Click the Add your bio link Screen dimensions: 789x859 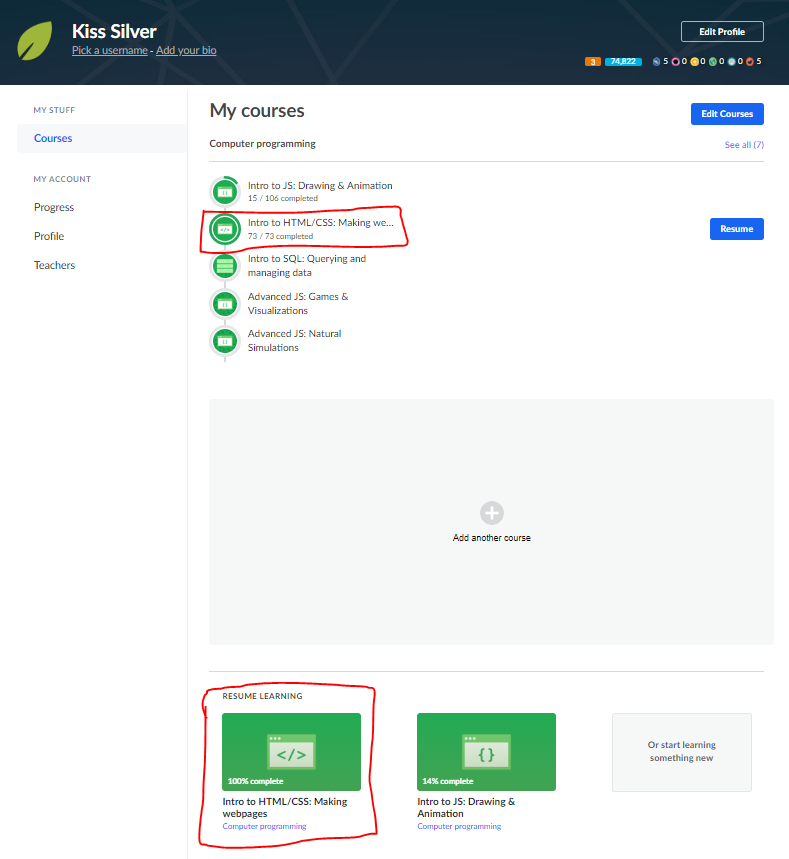coord(186,50)
